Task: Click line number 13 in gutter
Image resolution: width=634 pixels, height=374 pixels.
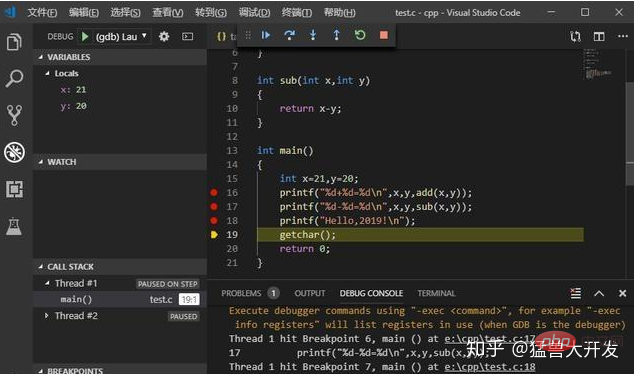Action: [232, 151]
